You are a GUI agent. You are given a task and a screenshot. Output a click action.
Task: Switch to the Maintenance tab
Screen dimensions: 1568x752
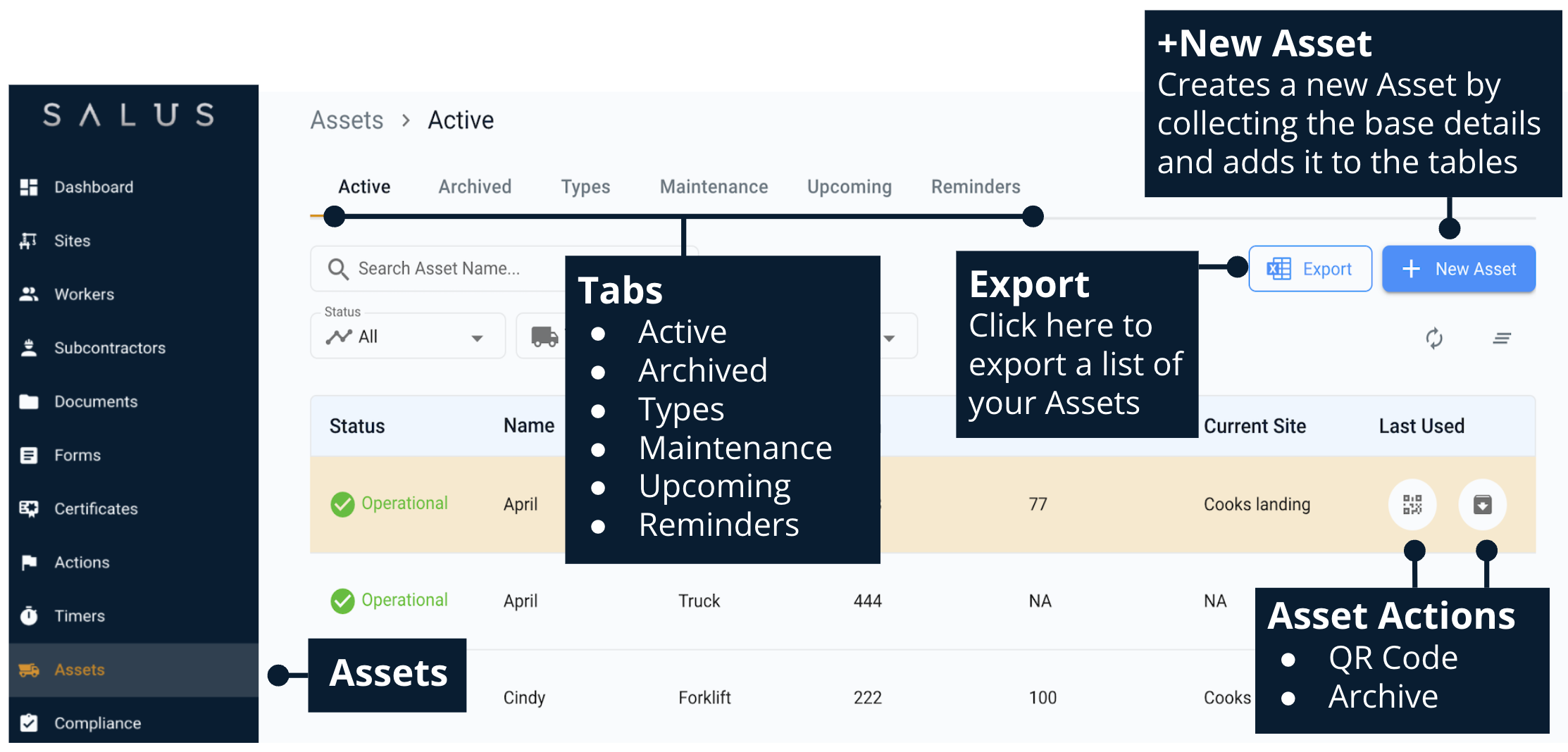pyautogui.click(x=714, y=187)
